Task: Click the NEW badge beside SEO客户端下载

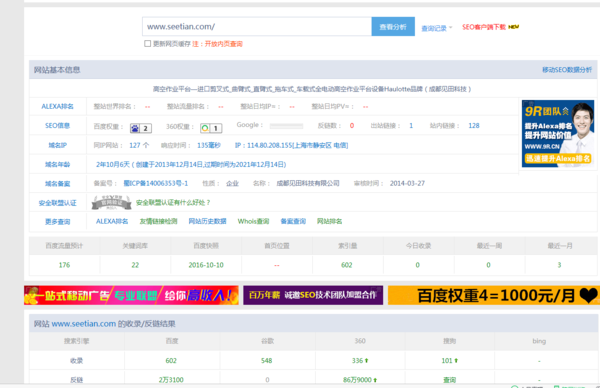Action: [514, 27]
